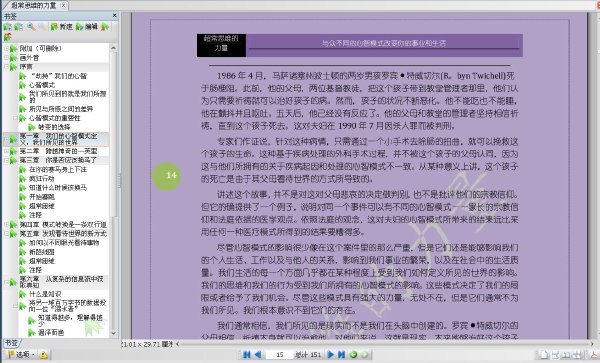This screenshot has height=363, width=600.
Task: Open the 心智模式 bookmark
Action: tap(42, 85)
